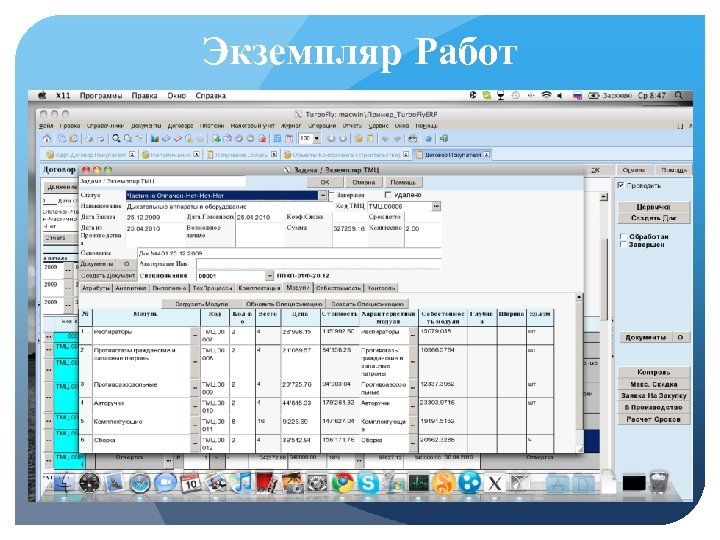
Task: Open iTunes from the dock
Action: click(x=242, y=483)
